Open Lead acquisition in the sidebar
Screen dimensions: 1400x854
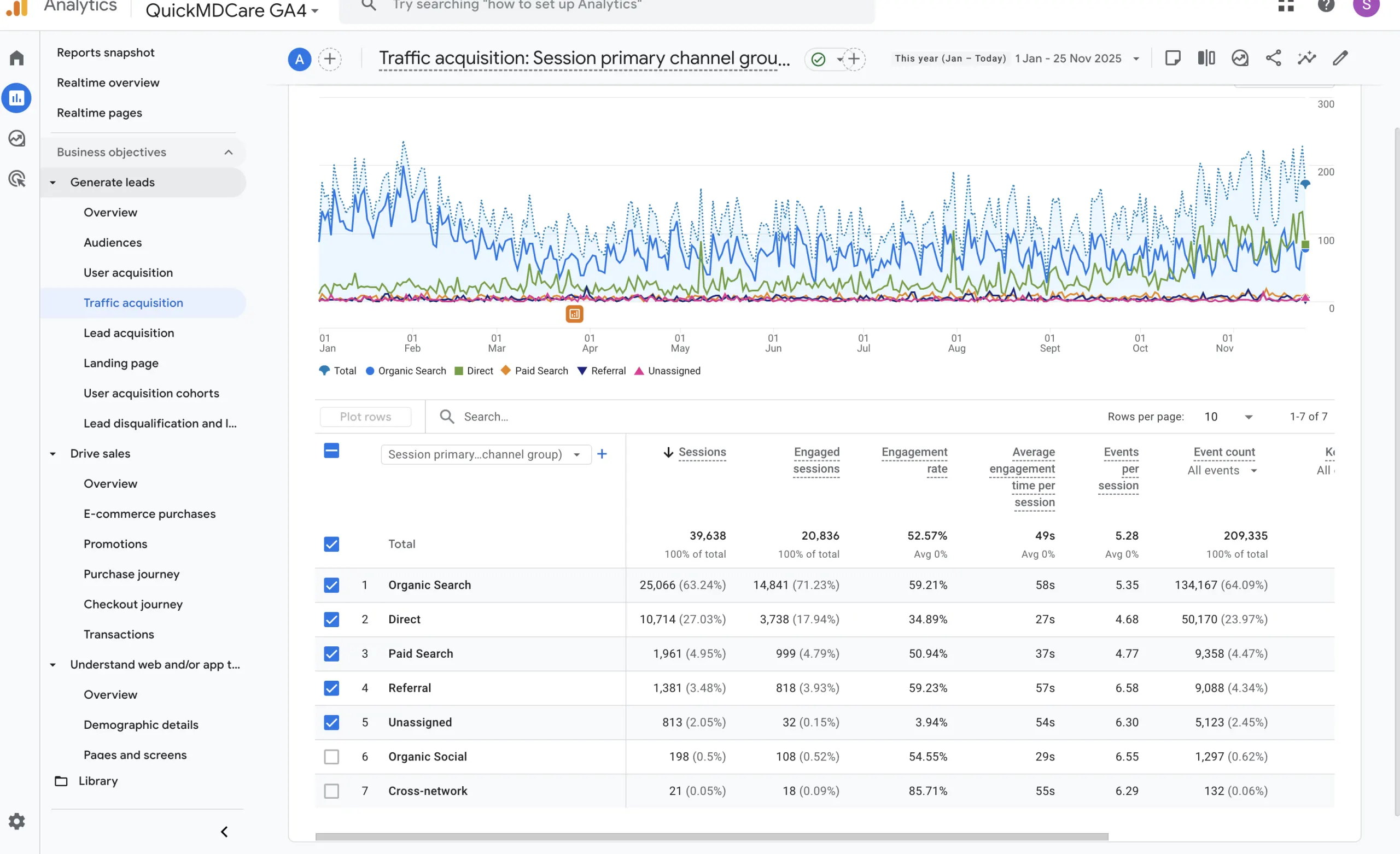pyautogui.click(x=129, y=333)
